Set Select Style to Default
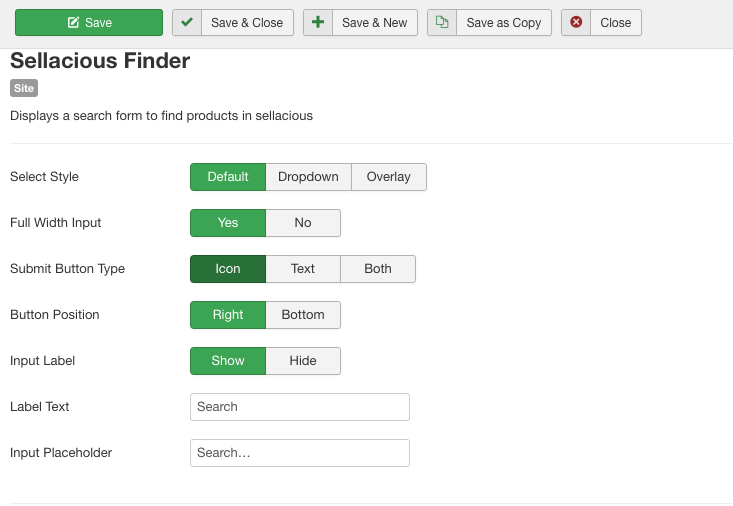The height and width of the screenshot is (506, 733). click(228, 177)
